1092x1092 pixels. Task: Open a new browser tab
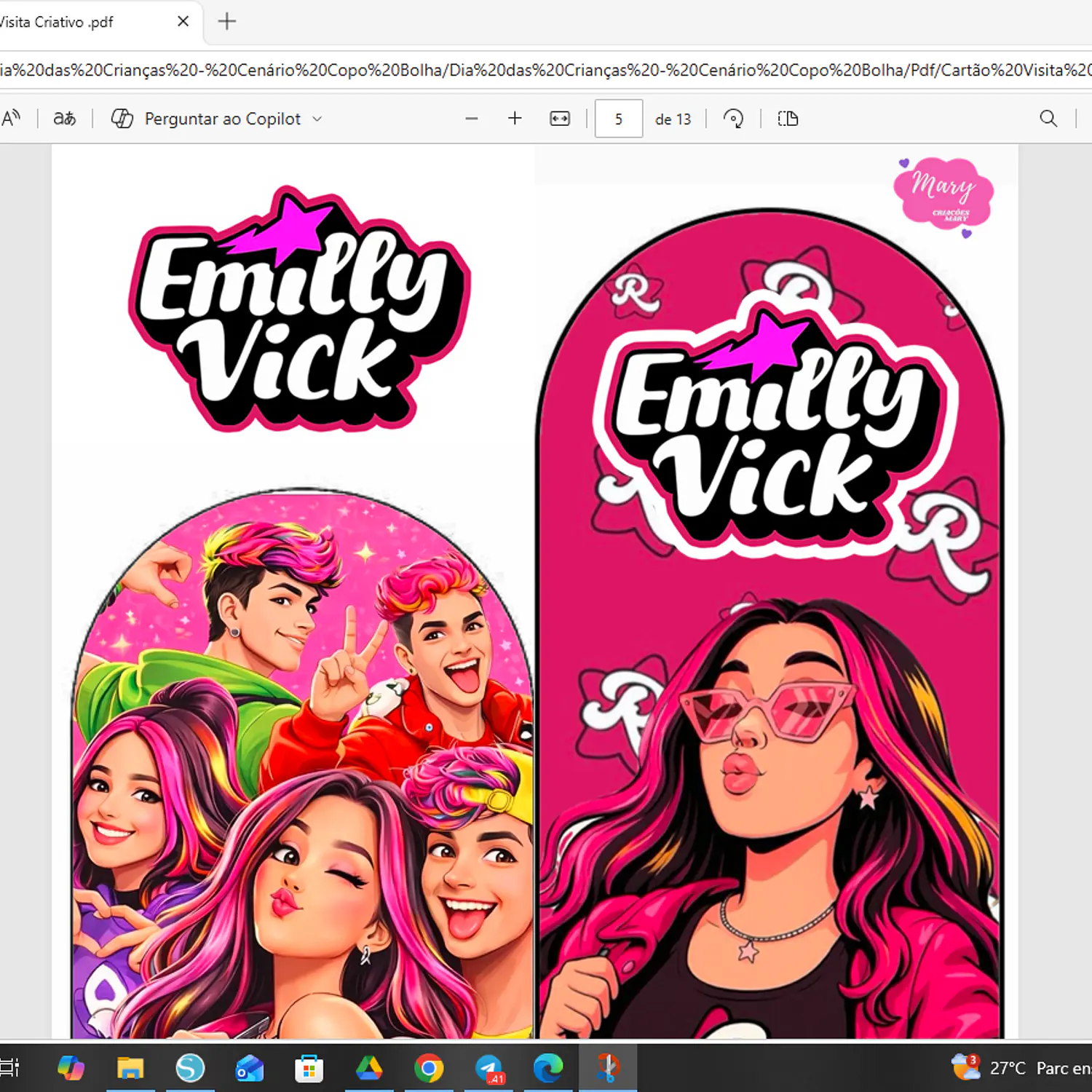coord(227,22)
